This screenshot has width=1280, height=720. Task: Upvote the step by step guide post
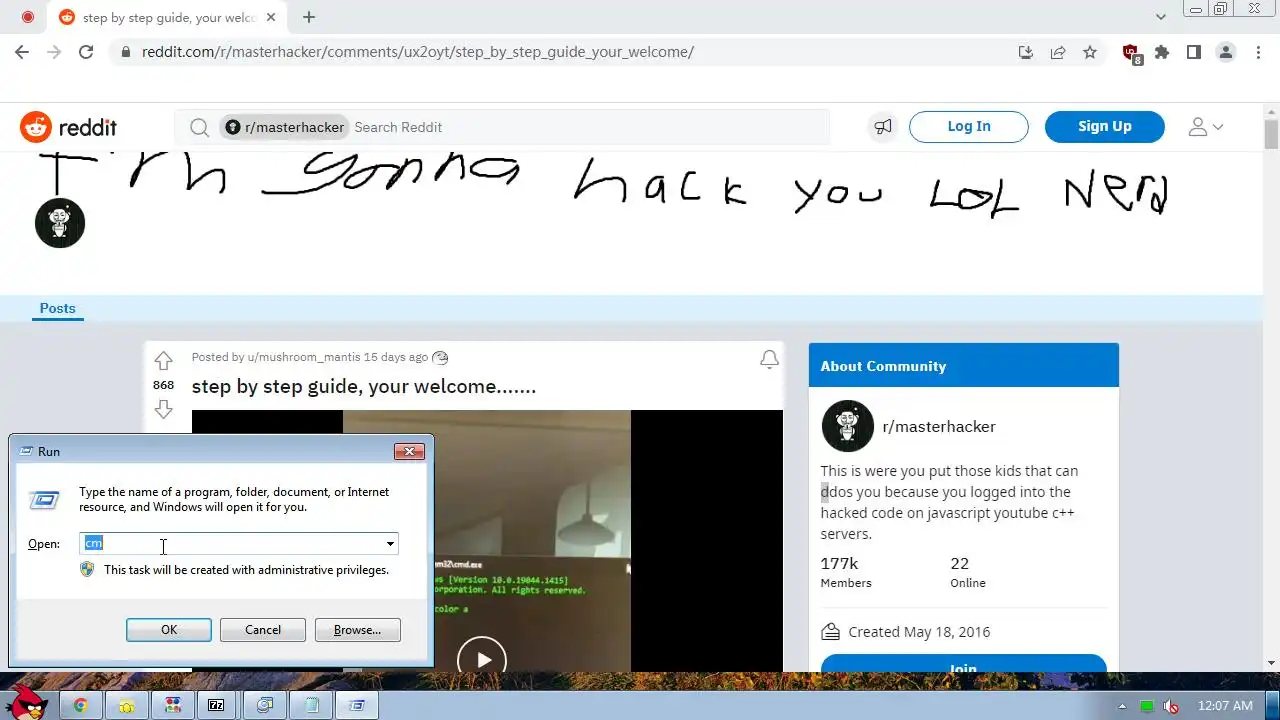[163, 361]
